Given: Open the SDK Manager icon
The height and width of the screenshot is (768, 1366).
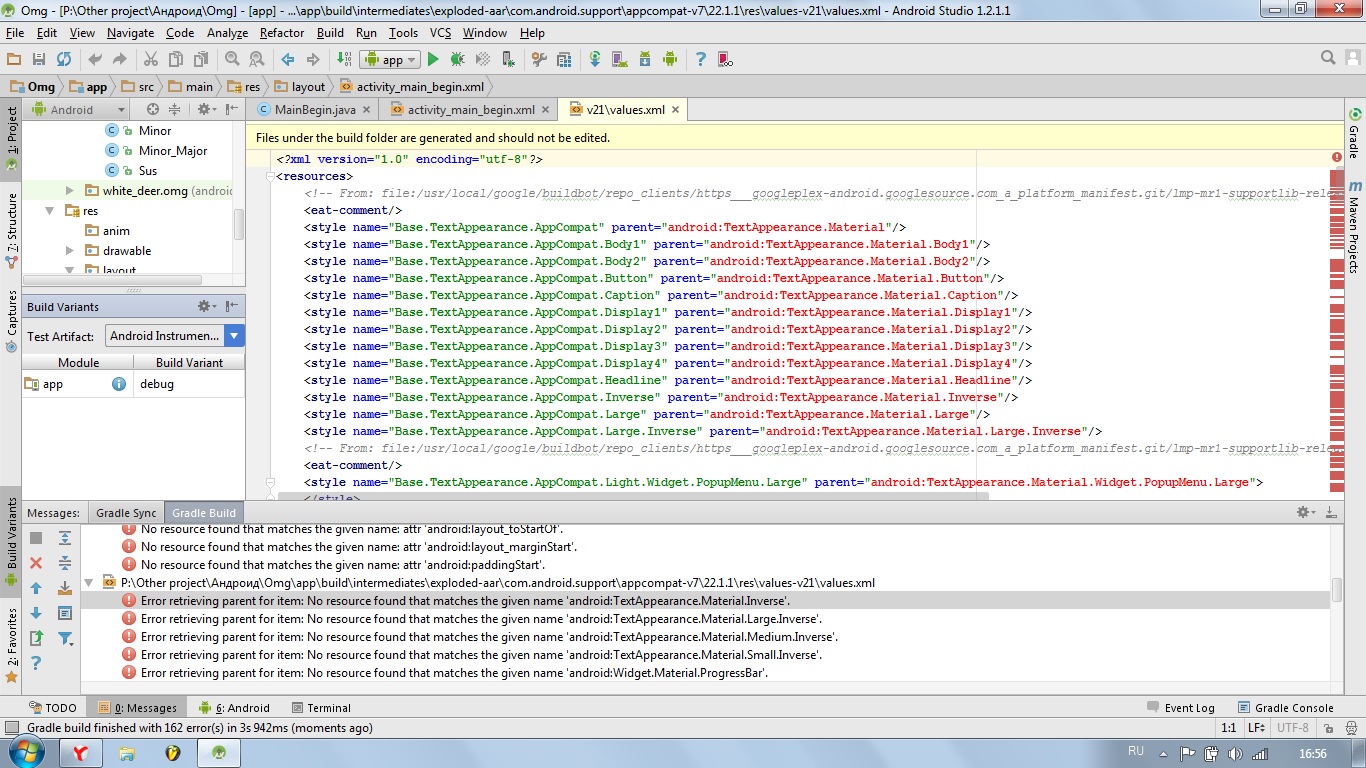Looking at the screenshot, I should (645, 59).
